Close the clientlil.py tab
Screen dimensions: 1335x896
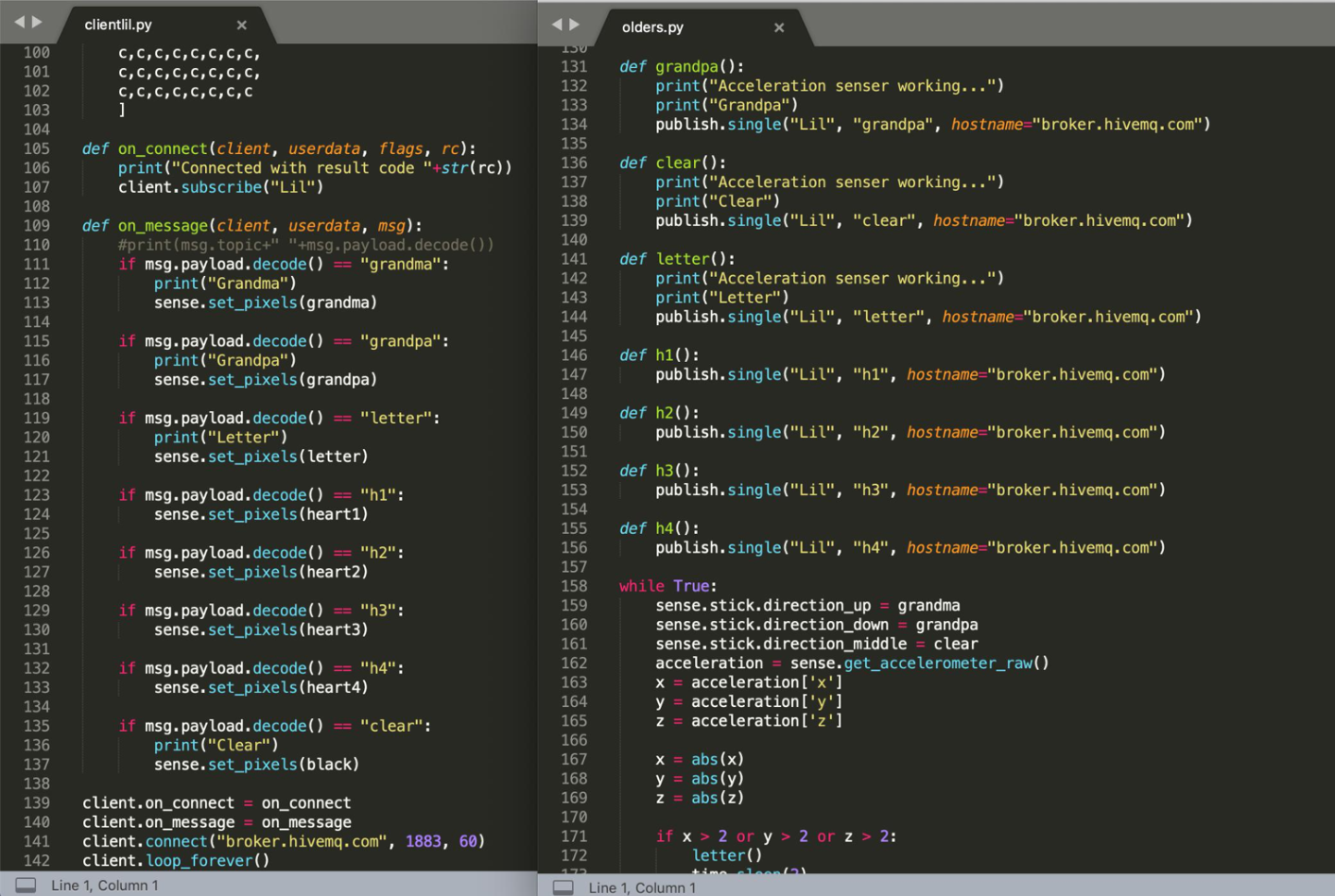click(242, 26)
